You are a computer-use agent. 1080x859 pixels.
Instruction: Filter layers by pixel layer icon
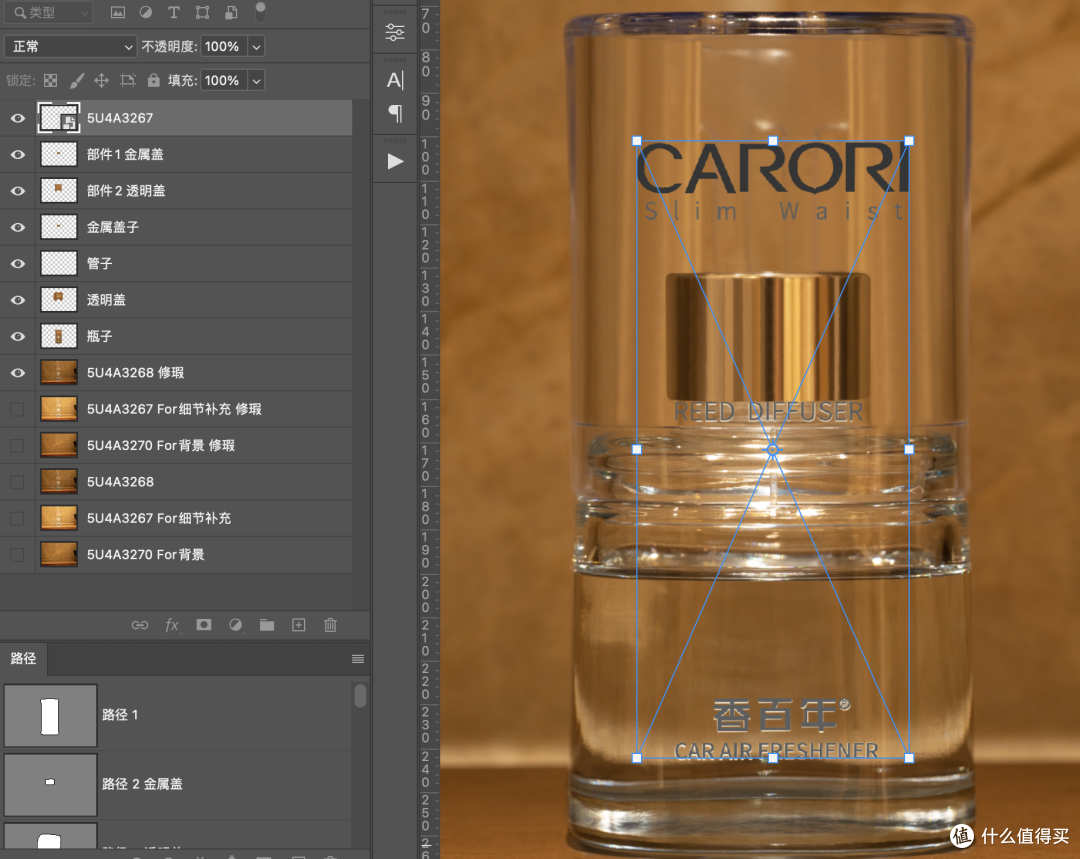(x=118, y=12)
